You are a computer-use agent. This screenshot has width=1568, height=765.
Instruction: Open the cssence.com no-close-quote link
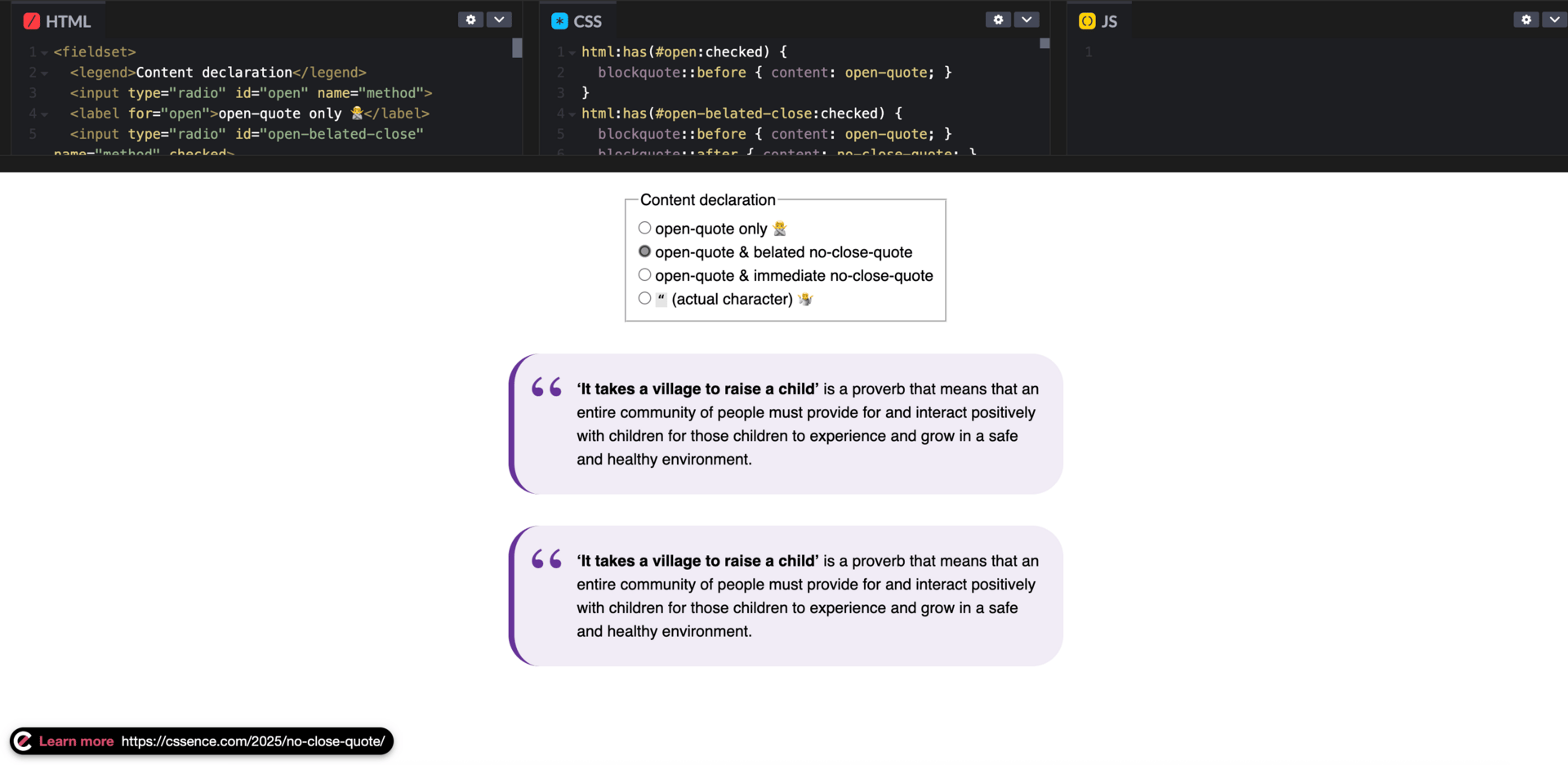(x=253, y=741)
